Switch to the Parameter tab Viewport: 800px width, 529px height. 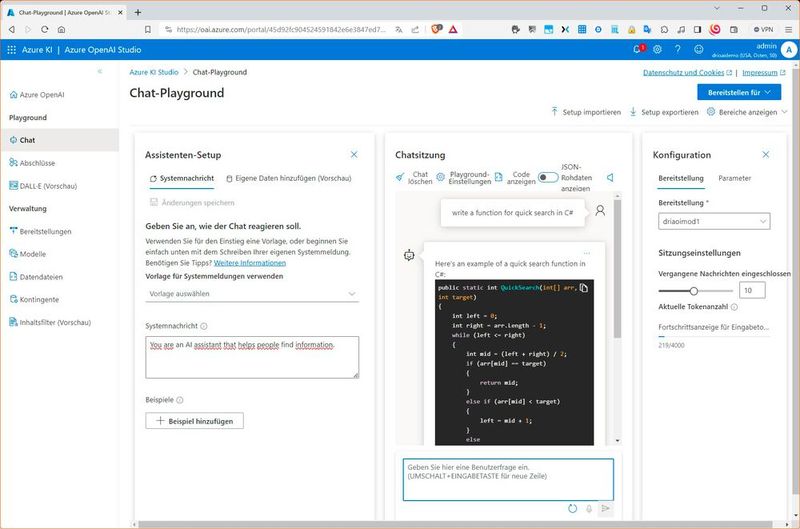734,178
